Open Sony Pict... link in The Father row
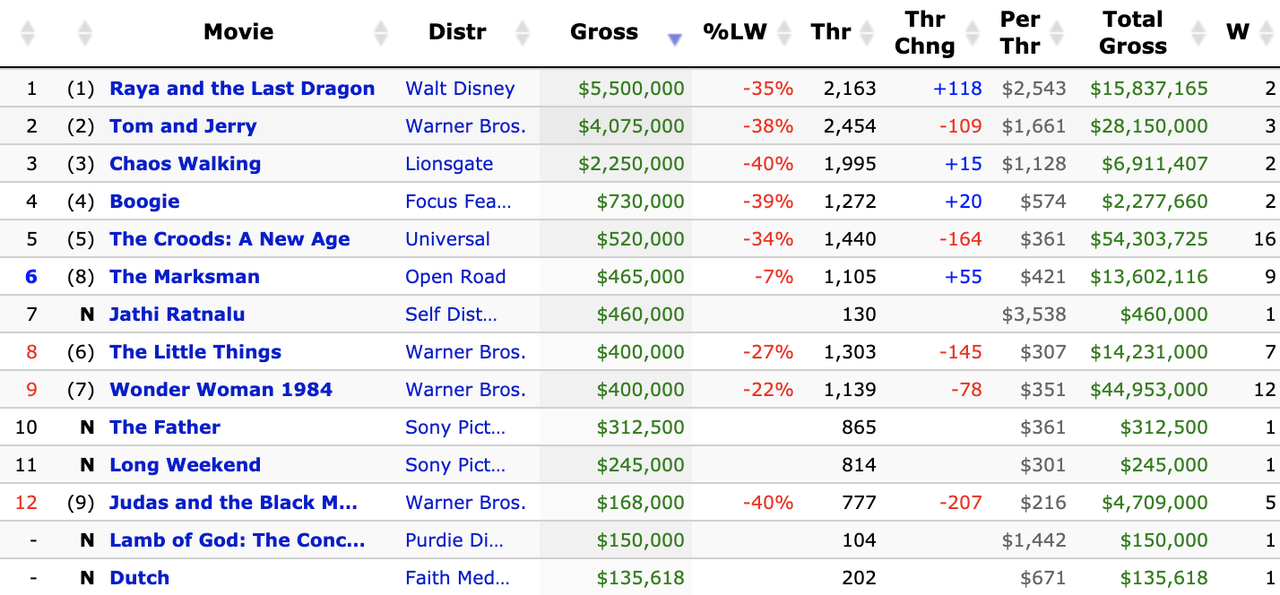This screenshot has height=595, width=1280. [455, 427]
